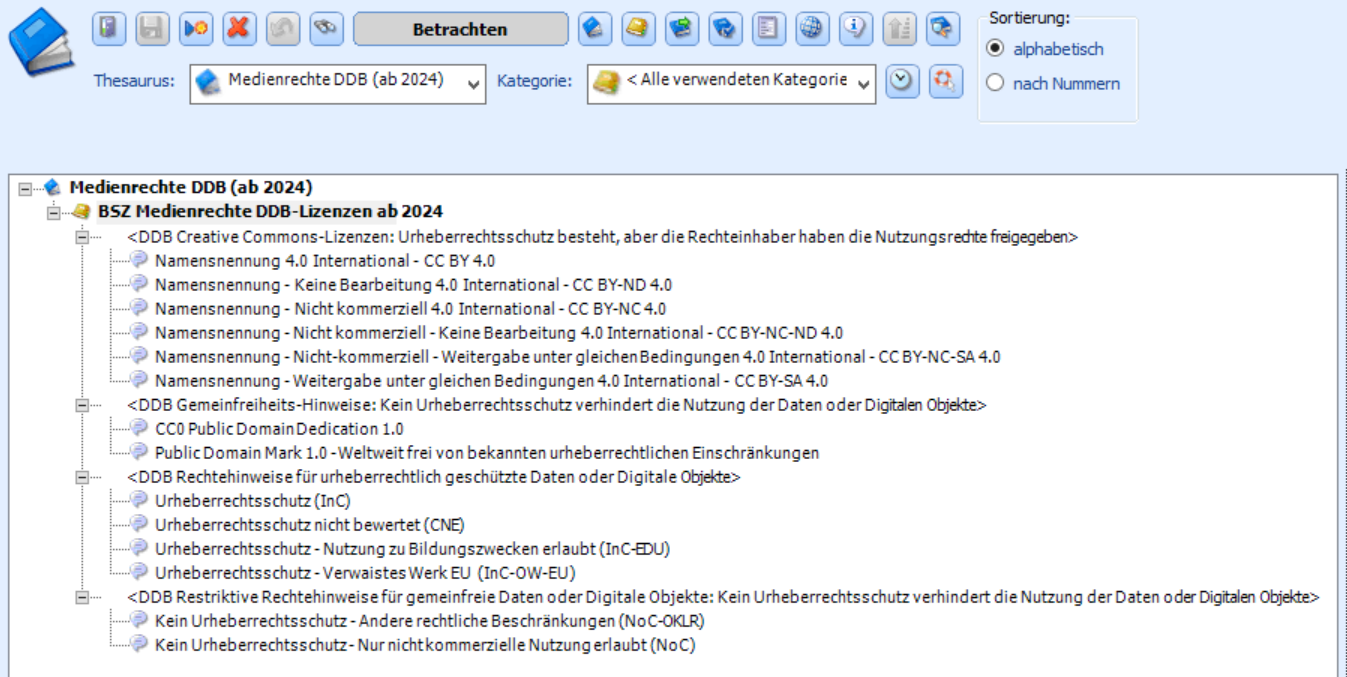Click the grey up-arrow sort icon
The image size is (1347, 677).
[898, 29]
